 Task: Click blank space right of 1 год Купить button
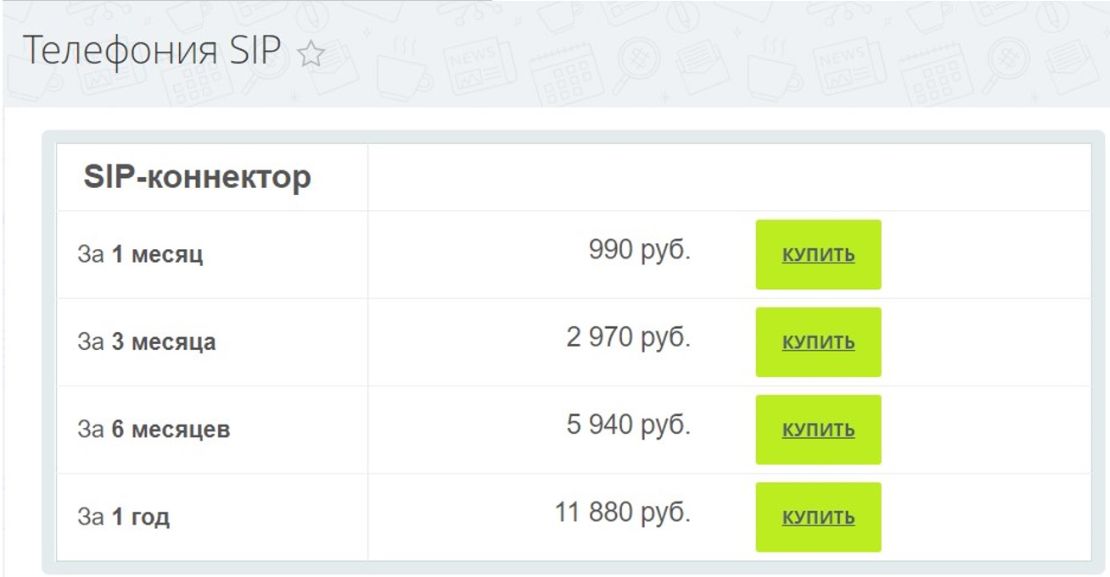(985, 518)
